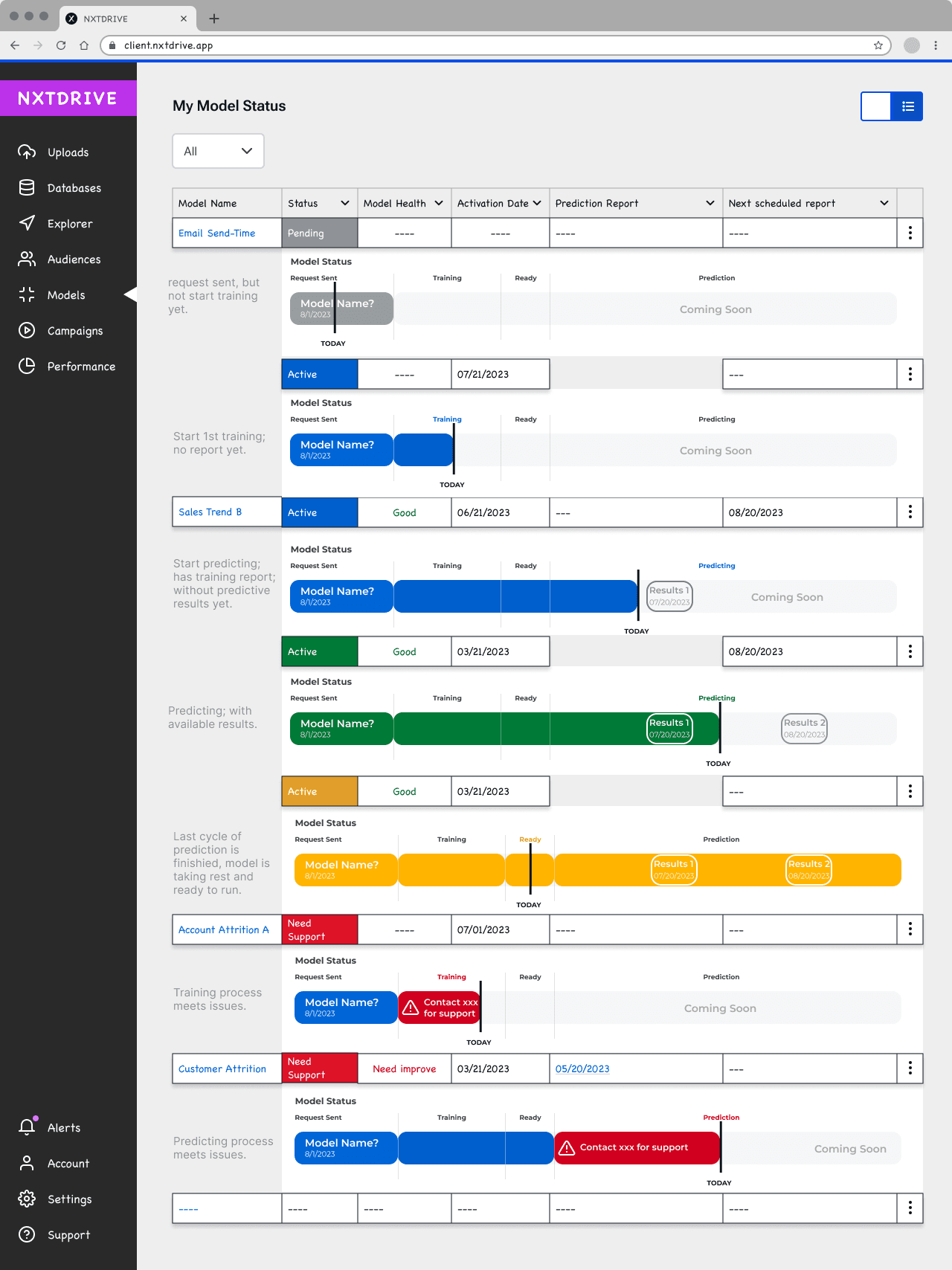The image size is (952, 1270).
Task: Open the All filter dropdown
Action: 218,151
